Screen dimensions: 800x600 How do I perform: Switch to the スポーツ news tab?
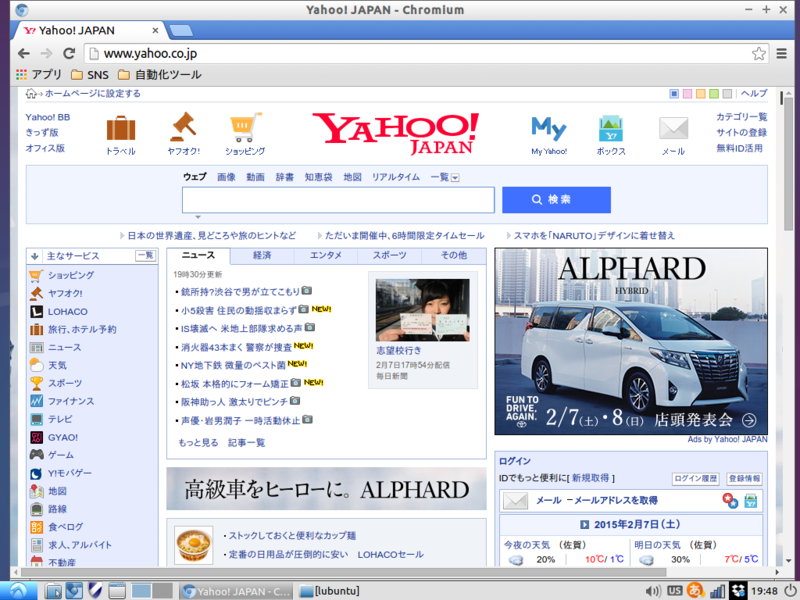389,256
